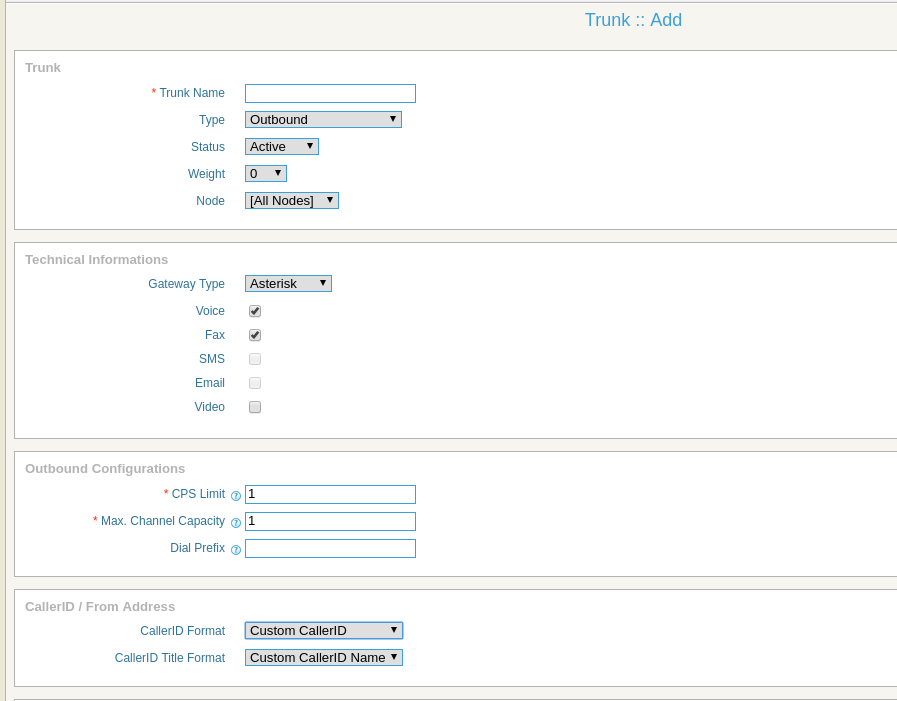Open the Node dropdown showing All Nodes
897x701 pixels.
[292, 200]
